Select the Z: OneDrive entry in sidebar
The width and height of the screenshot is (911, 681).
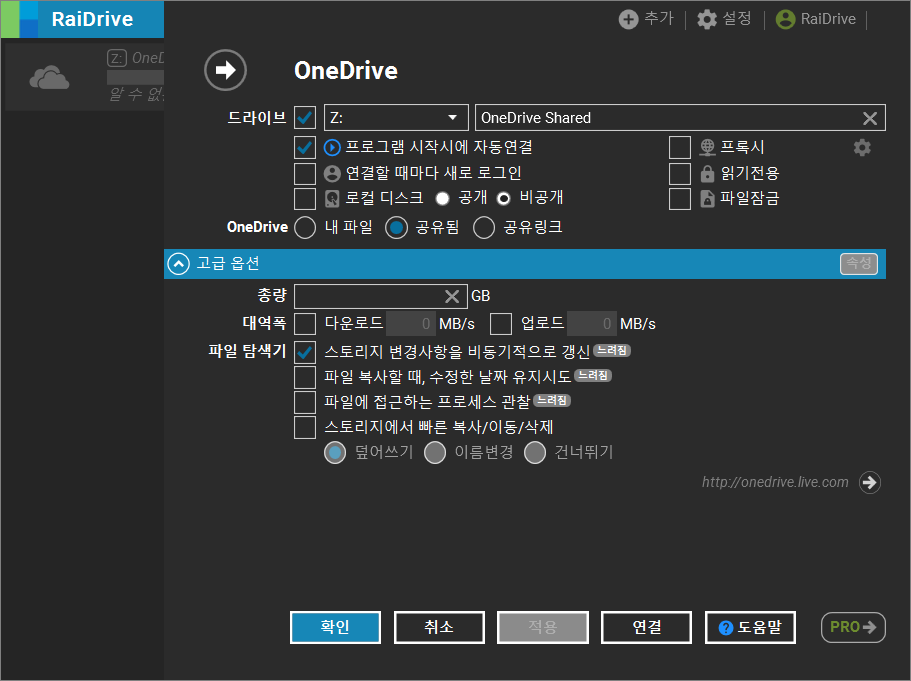[x=85, y=77]
